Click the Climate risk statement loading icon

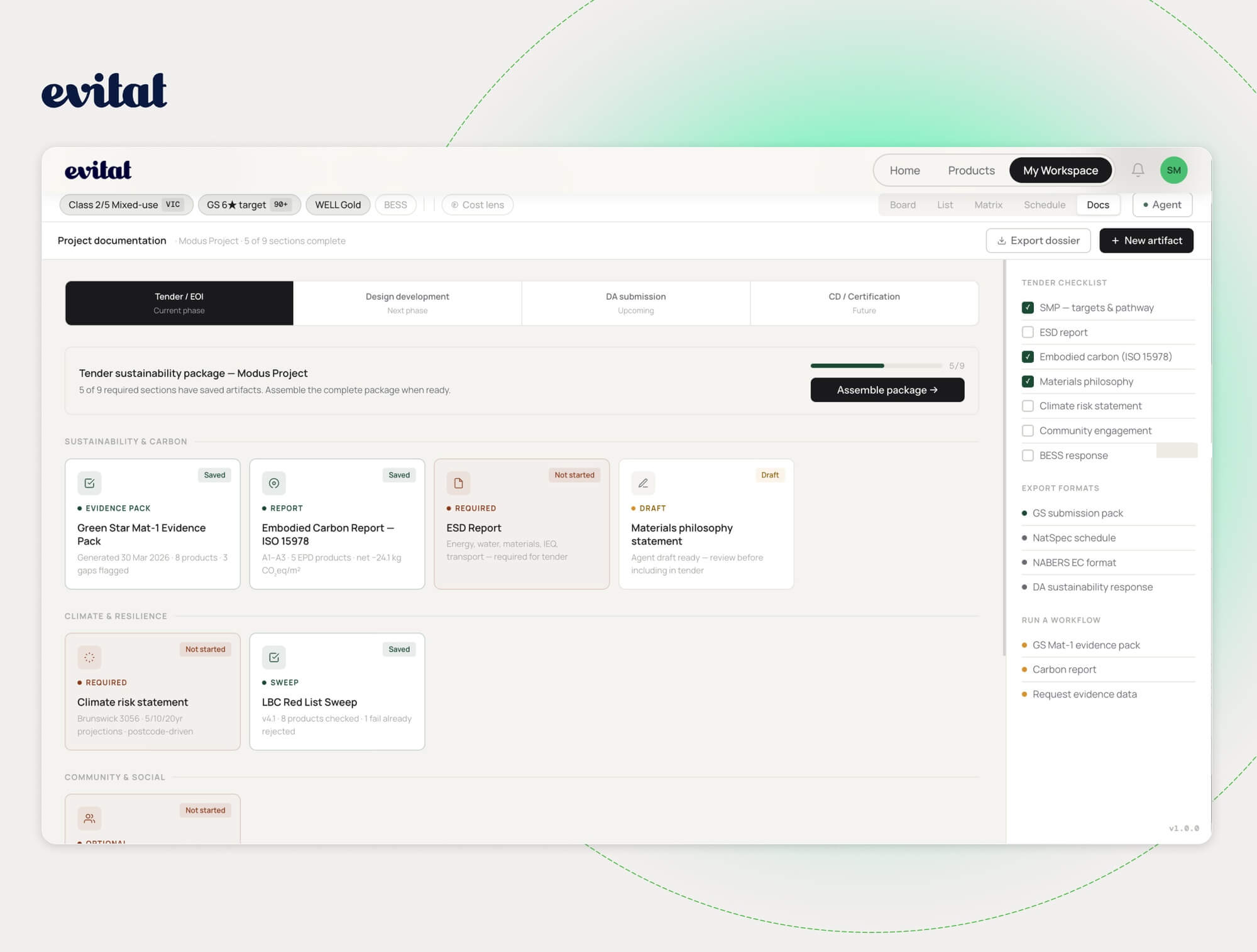[89, 657]
